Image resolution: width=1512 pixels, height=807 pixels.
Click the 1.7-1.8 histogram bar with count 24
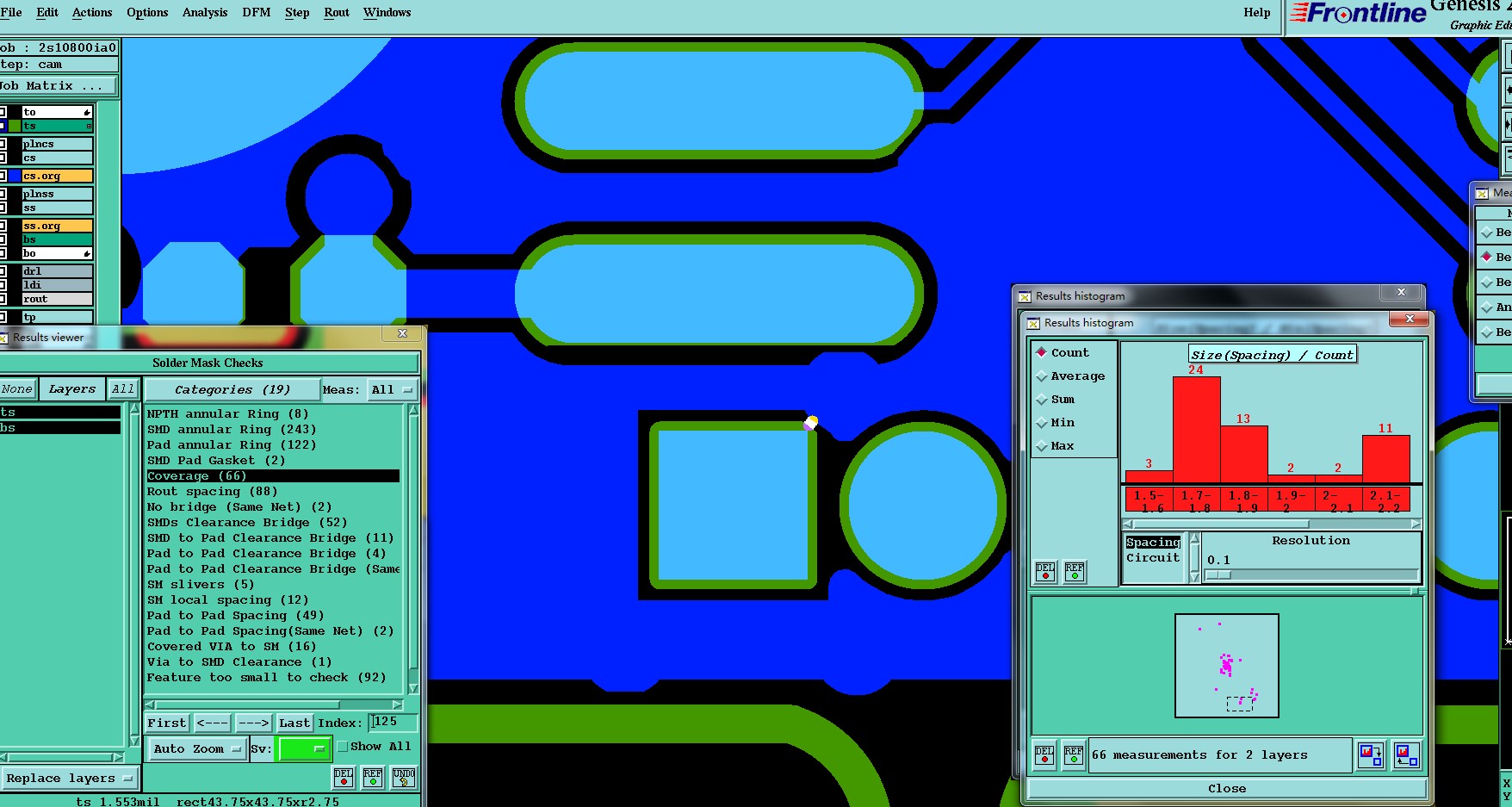pos(1196,429)
